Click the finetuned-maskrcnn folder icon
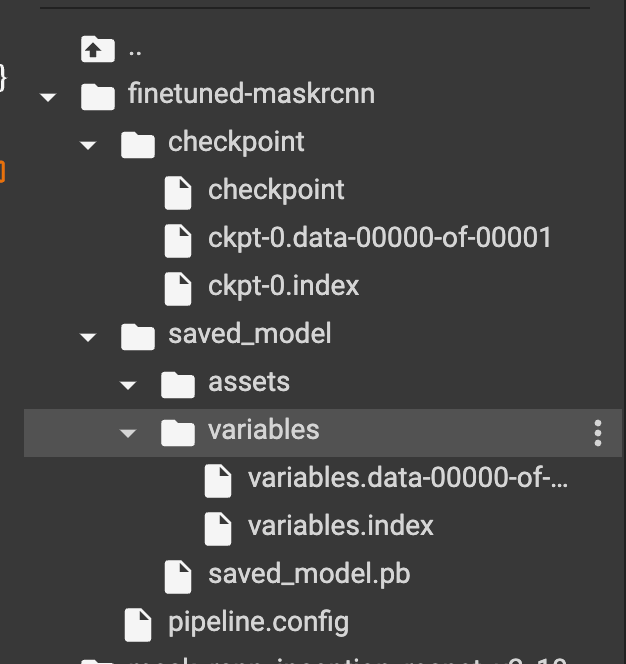 [98, 97]
